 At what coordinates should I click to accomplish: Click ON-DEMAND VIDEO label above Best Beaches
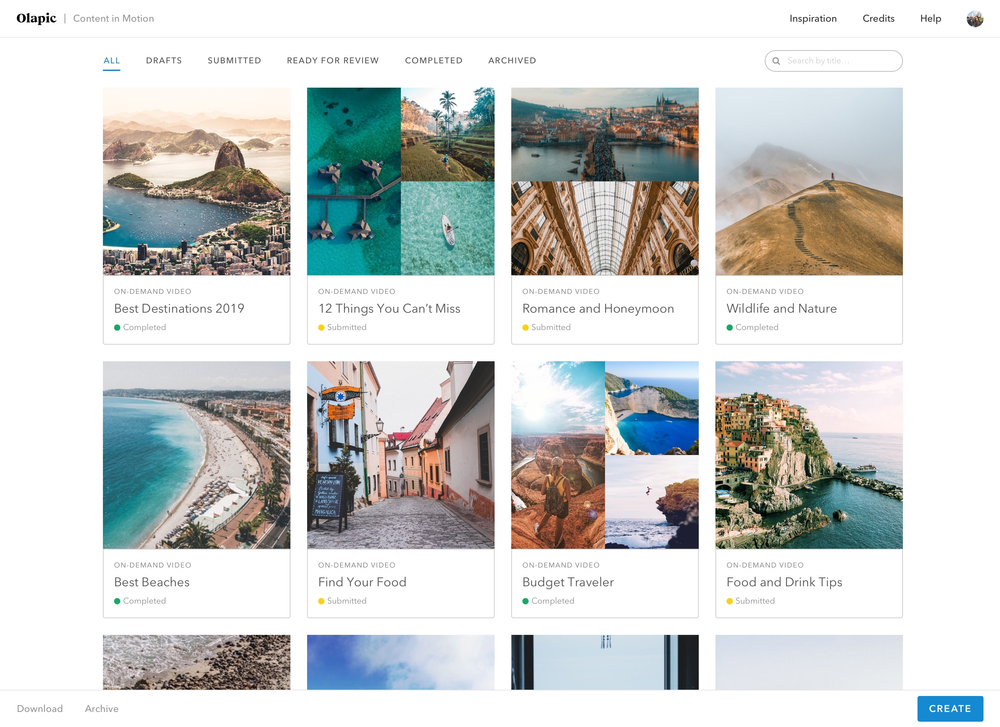pos(152,565)
